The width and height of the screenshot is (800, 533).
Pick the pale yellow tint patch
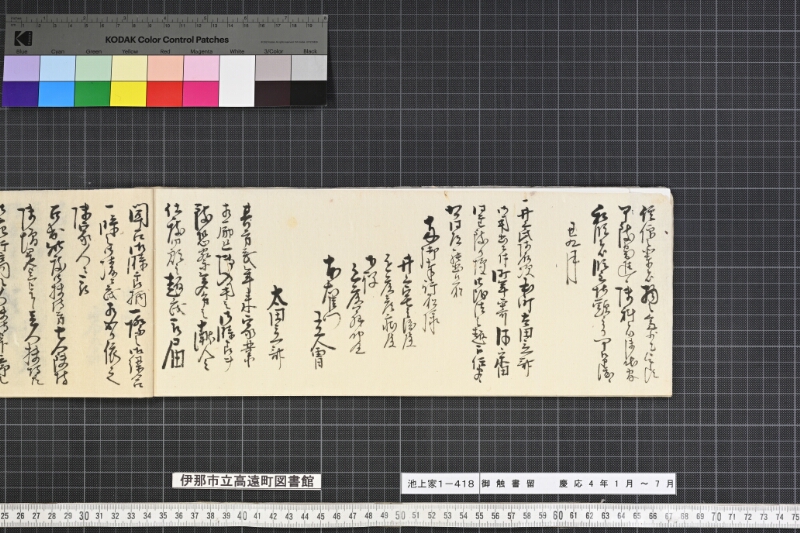(130, 68)
